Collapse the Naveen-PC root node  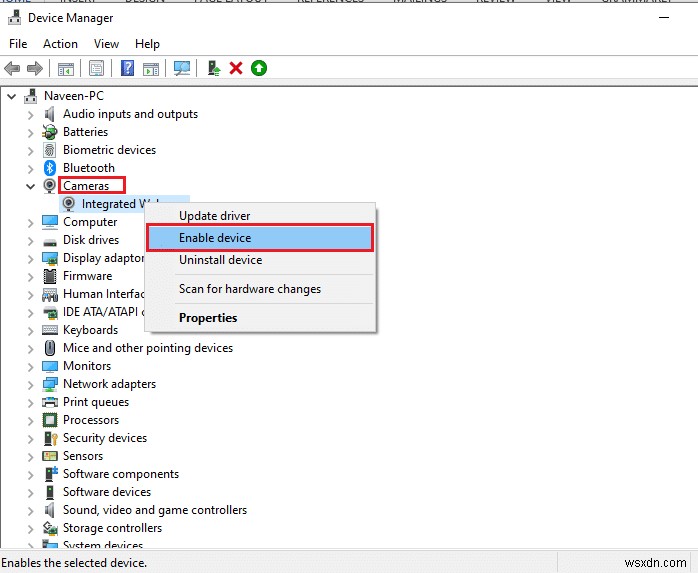click(x=12, y=96)
